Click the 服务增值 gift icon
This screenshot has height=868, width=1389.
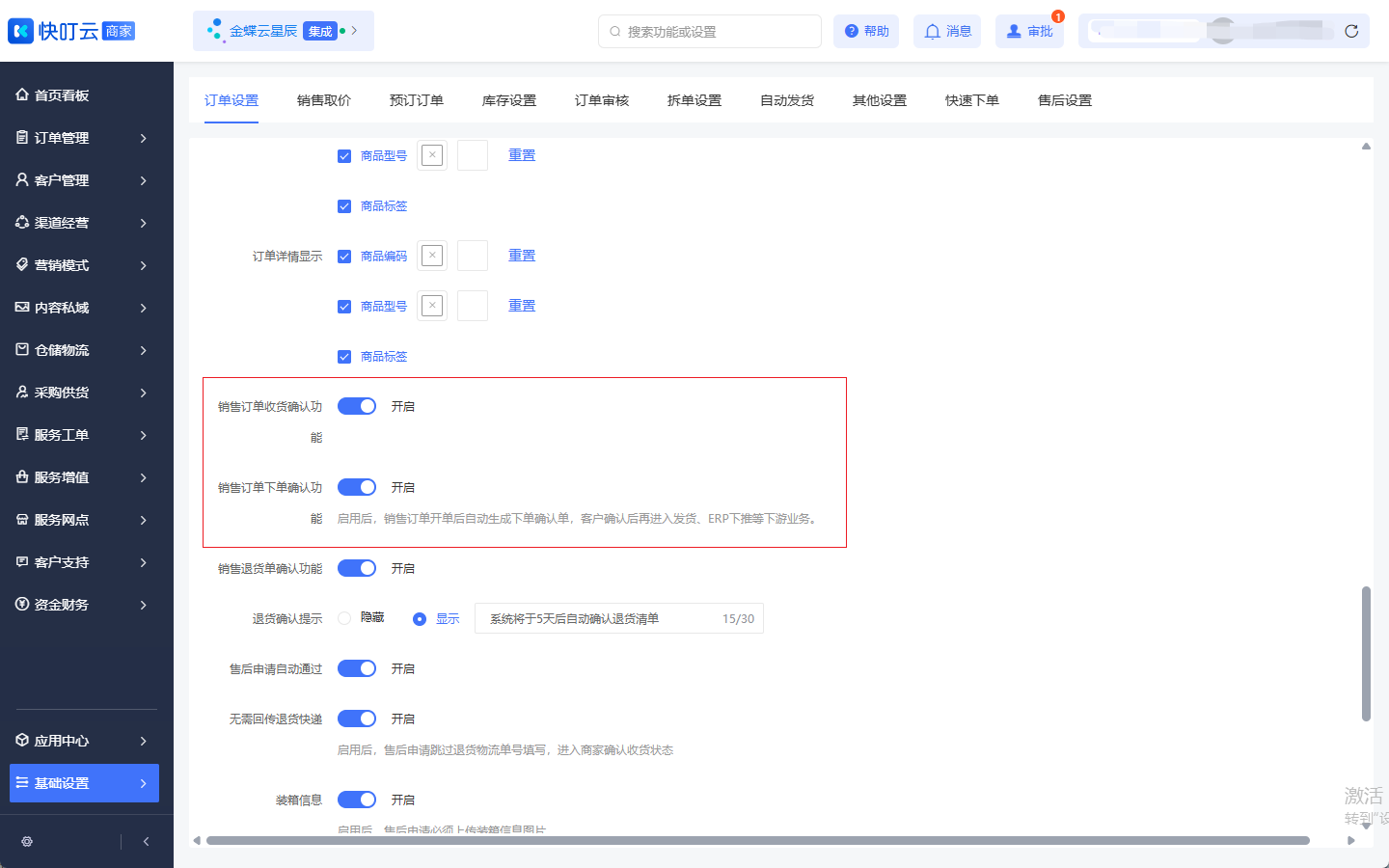tap(22, 476)
